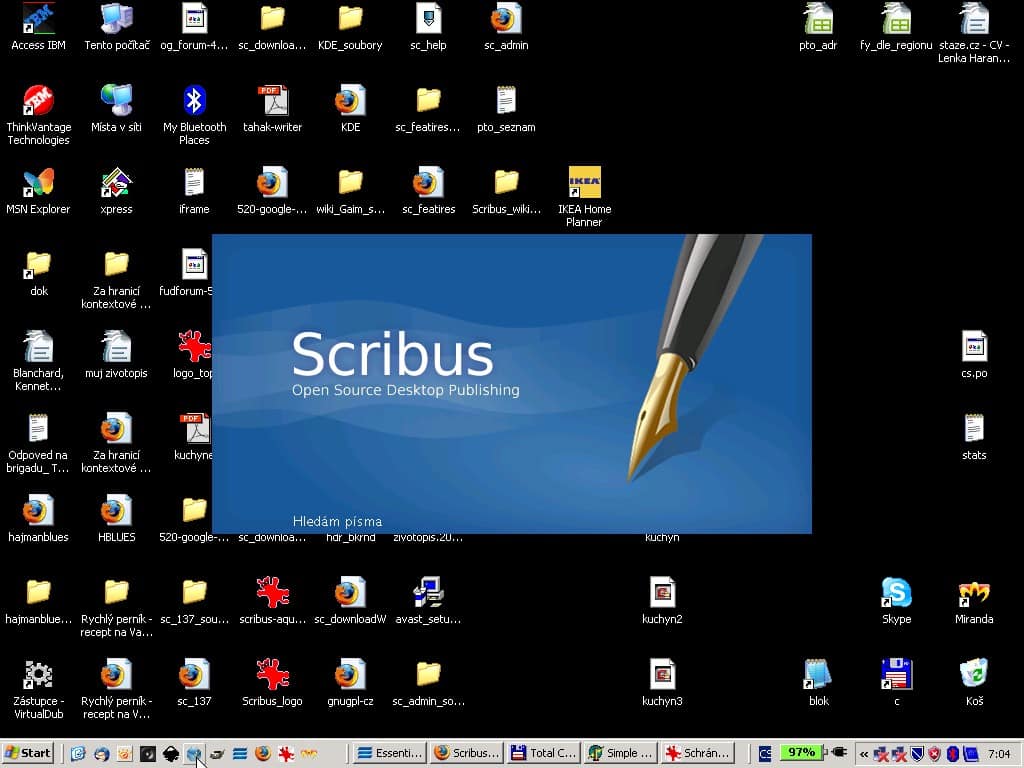The width and height of the screenshot is (1024, 768).
Task: Switch to Simple ... taskbar window
Action: point(620,753)
